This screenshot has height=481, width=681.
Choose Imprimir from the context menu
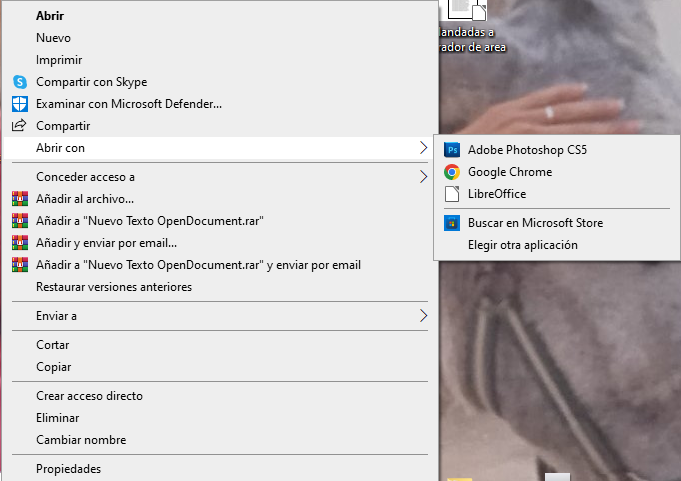coord(221,60)
